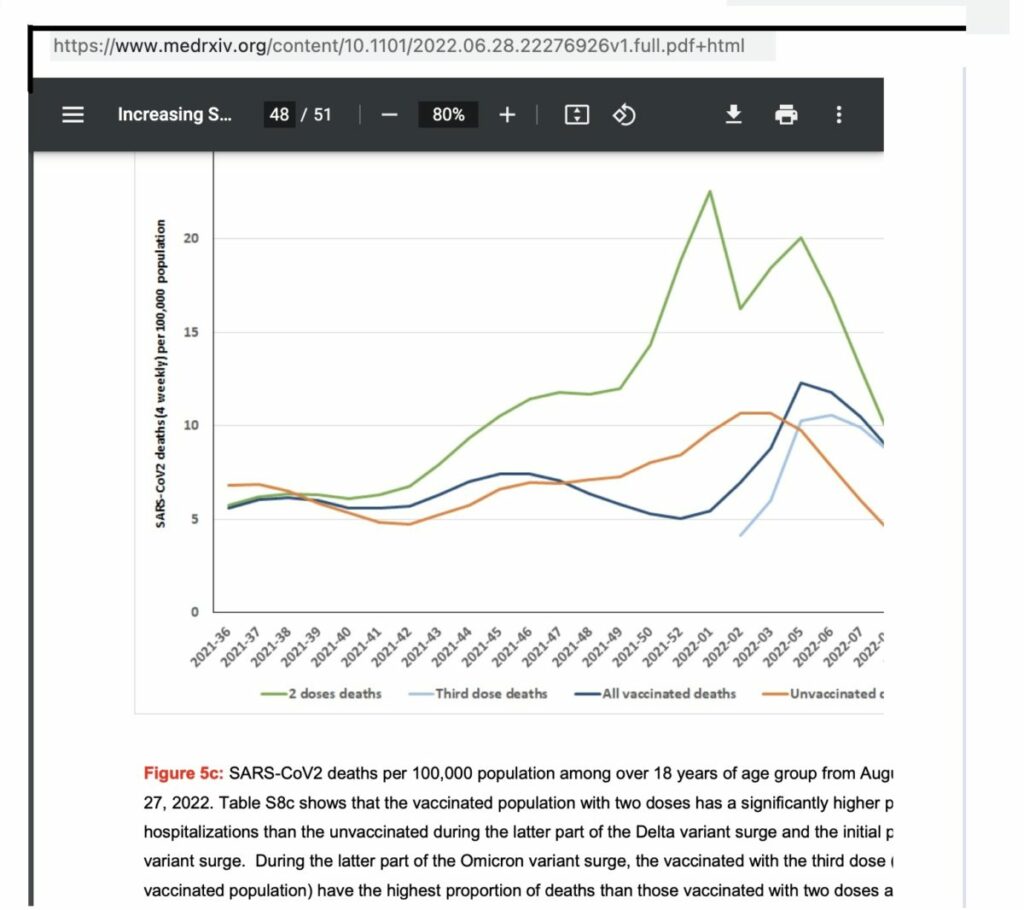Edit the 80% zoom level field
This screenshot has height=910, width=1024.
pos(448,115)
